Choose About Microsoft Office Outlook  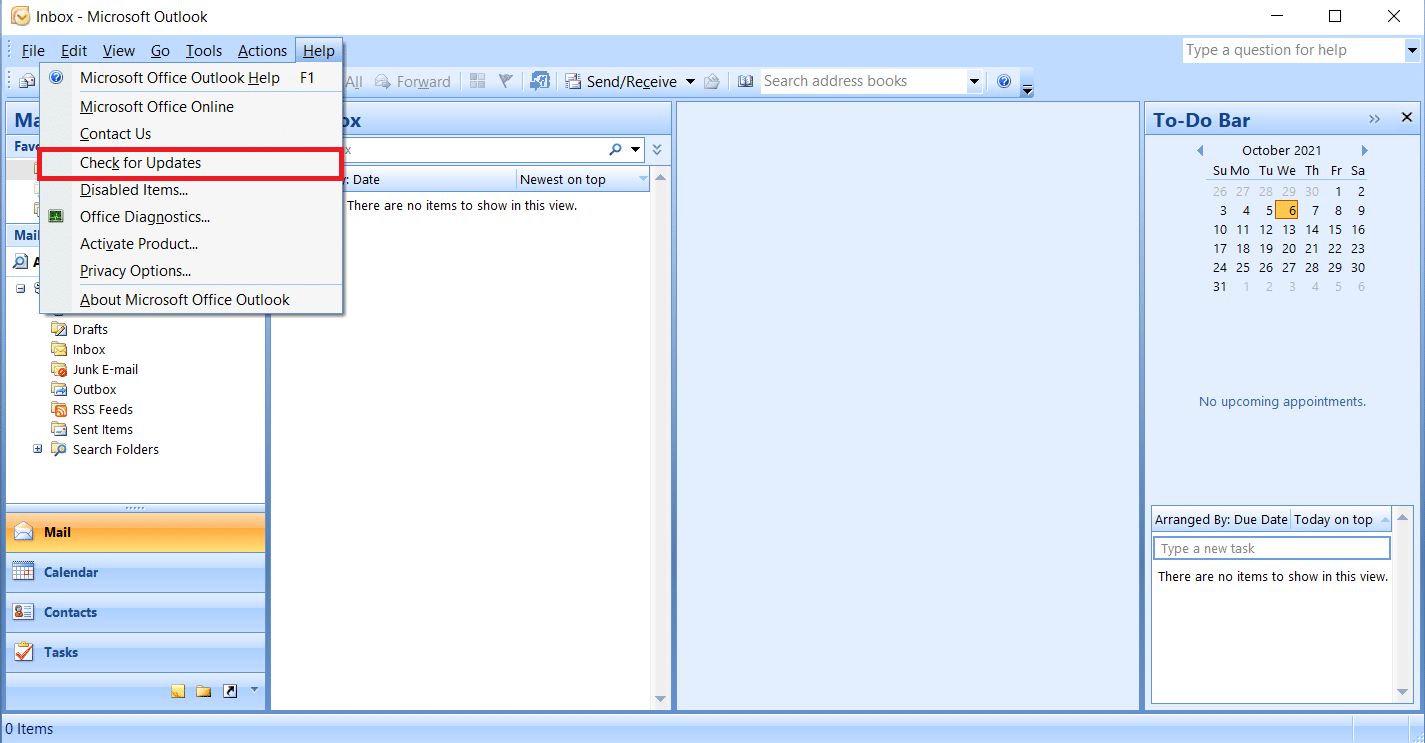(184, 299)
